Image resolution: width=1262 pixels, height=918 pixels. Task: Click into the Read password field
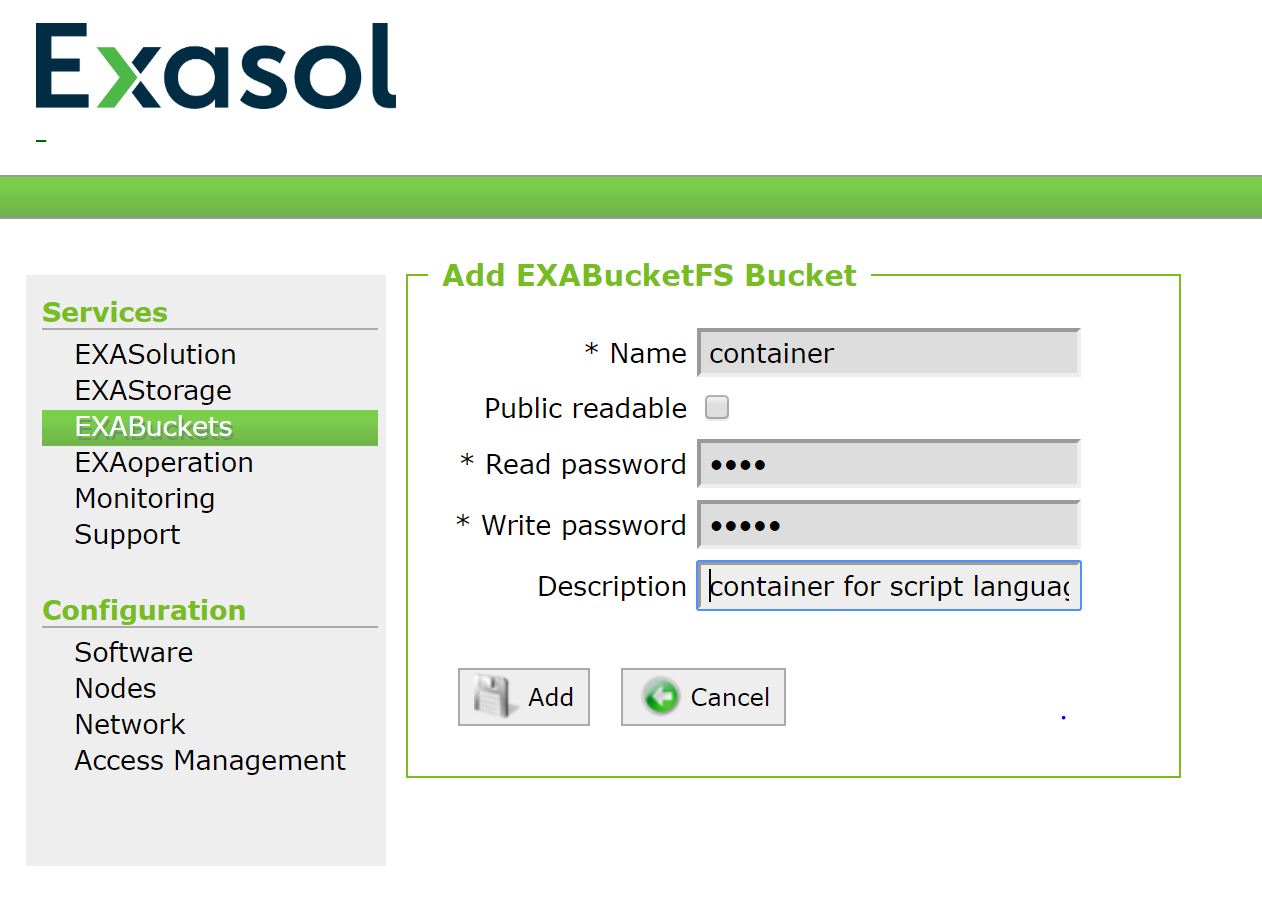[x=888, y=464]
